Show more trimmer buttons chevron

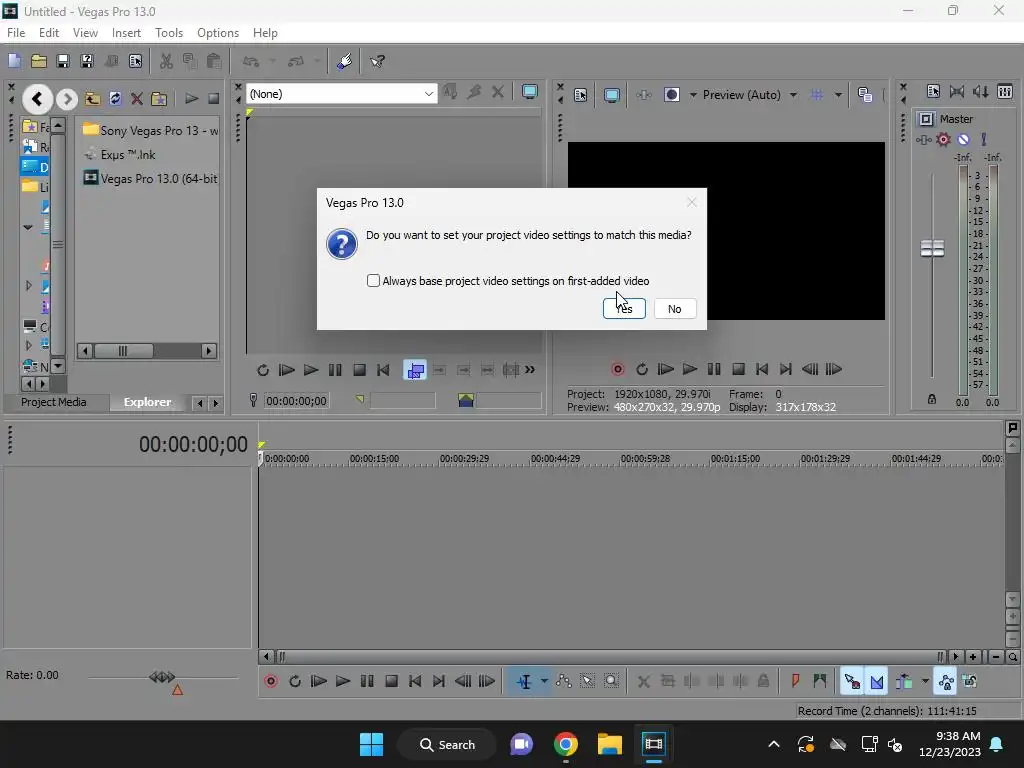530,370
